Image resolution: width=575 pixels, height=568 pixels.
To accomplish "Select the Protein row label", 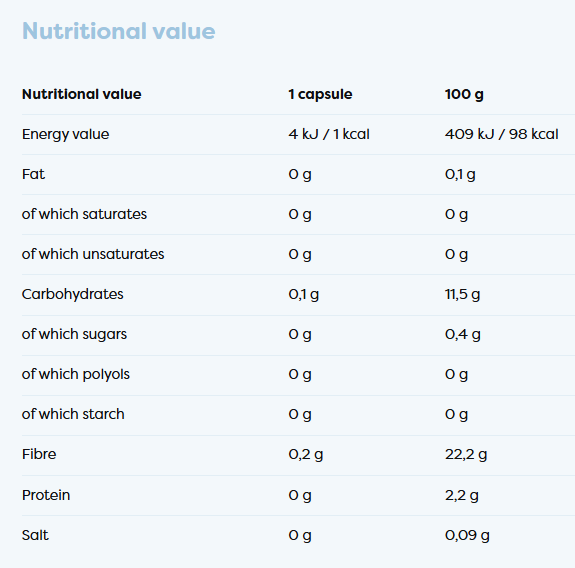I will pos(46,495).
